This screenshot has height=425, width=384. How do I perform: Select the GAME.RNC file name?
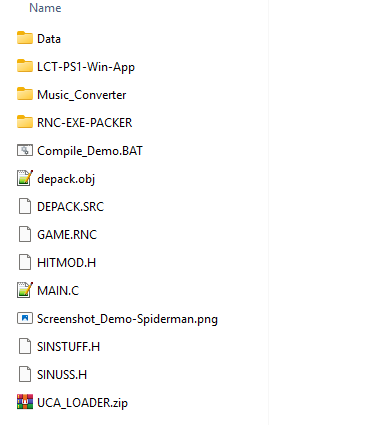click(x=67, y=235)
